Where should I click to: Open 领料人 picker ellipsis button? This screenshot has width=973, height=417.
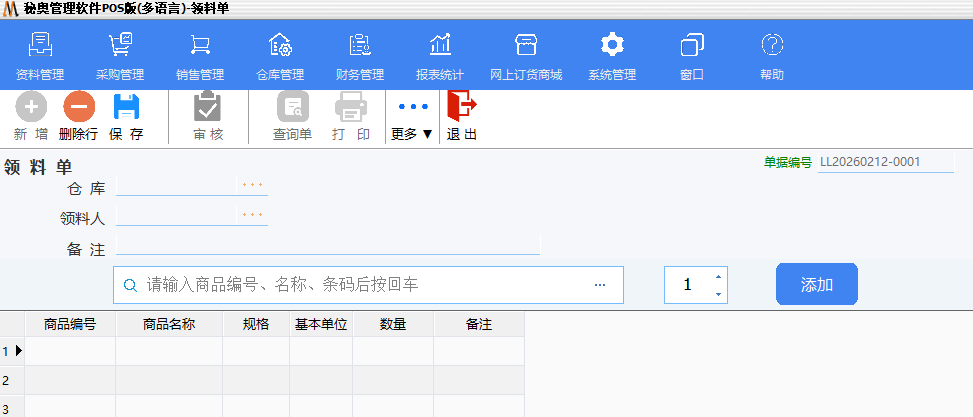point(253,214)
